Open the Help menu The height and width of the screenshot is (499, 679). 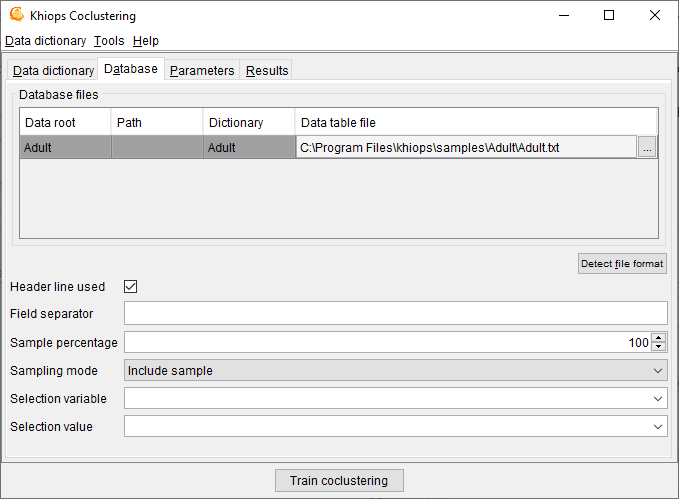146,41
